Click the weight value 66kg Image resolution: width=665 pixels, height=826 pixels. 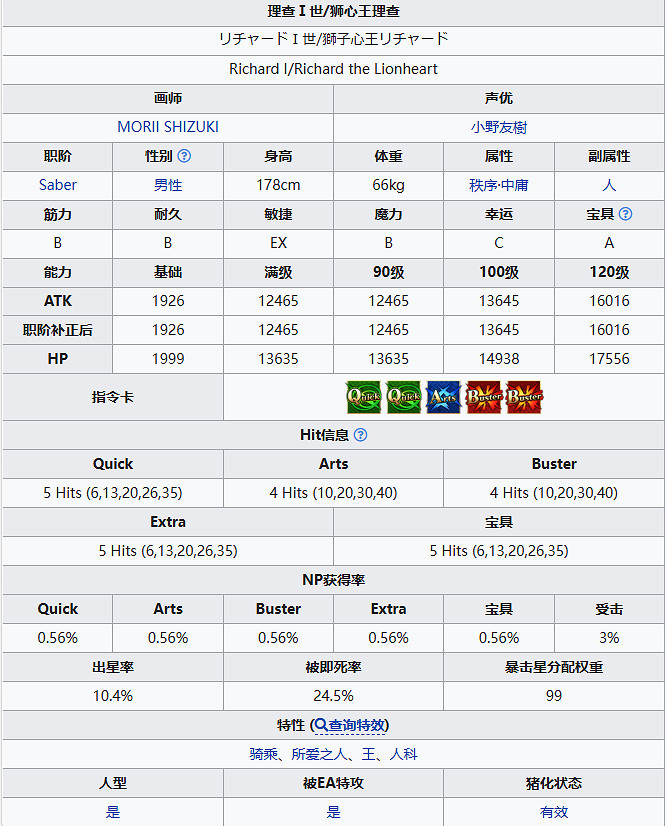tap(388, 185)
